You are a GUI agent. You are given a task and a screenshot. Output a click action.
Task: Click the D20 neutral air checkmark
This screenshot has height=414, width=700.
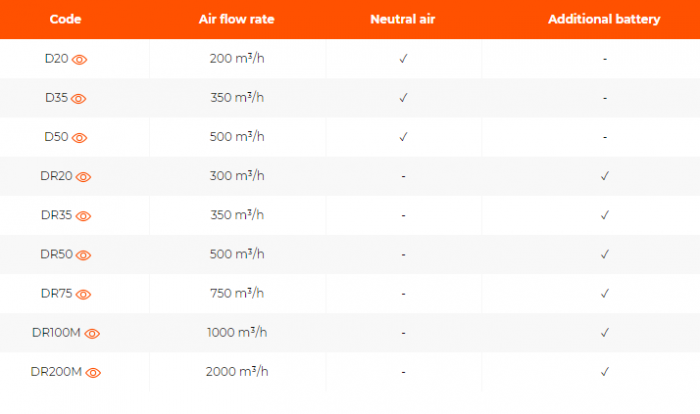(x=403, y=59)
